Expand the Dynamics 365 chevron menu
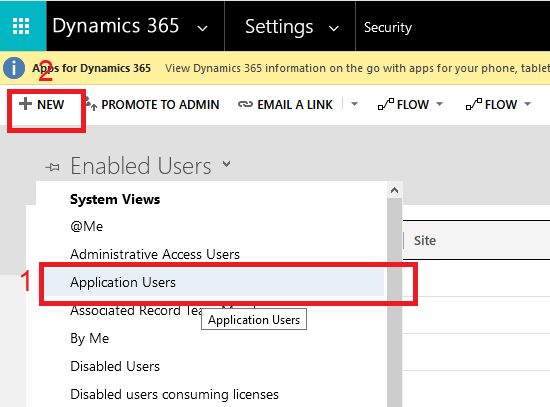Viewport: 550px width, 407px height. coord(202,28)
